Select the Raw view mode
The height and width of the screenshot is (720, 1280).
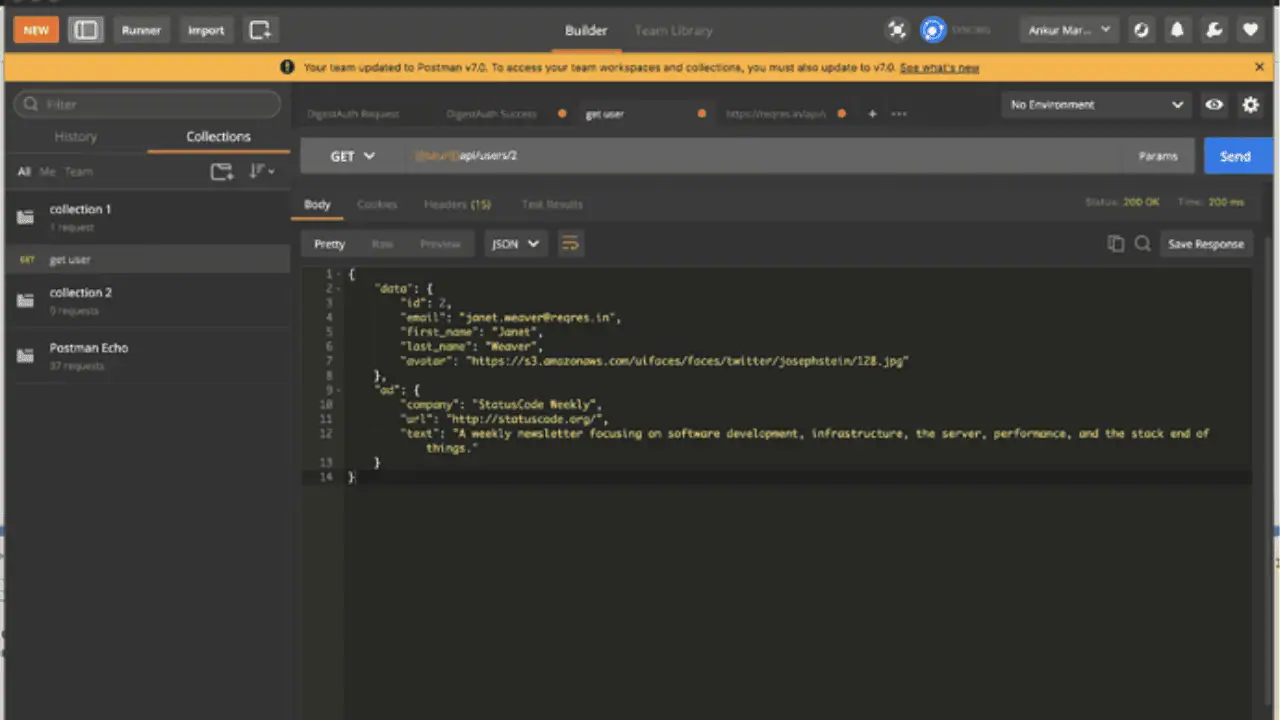coord(382,244)
